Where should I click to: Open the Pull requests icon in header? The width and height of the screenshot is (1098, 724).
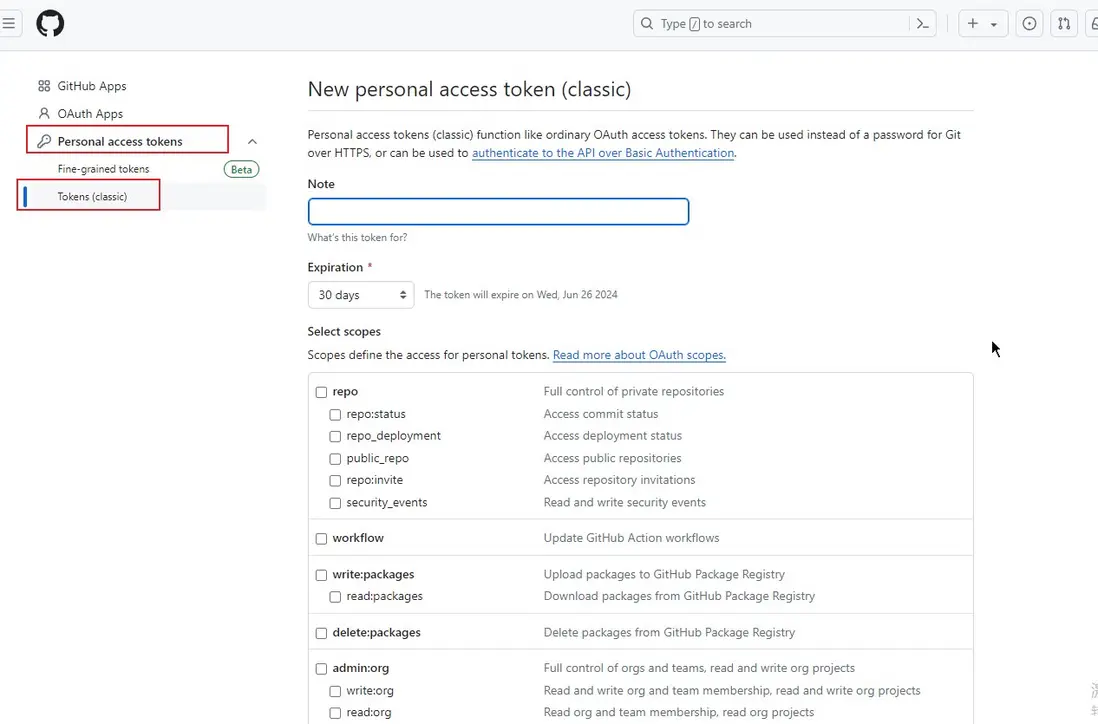[x=1064, y=24]
